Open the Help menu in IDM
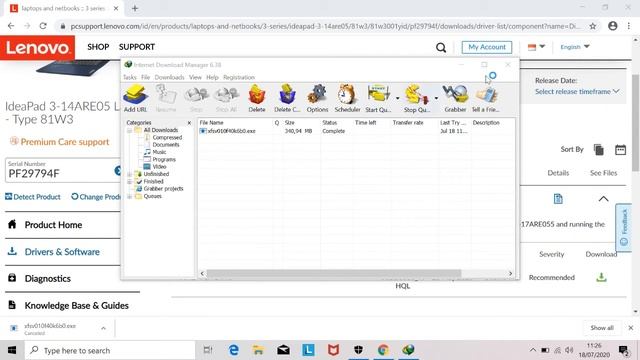The image size is (640, 360). pos(212,77)
